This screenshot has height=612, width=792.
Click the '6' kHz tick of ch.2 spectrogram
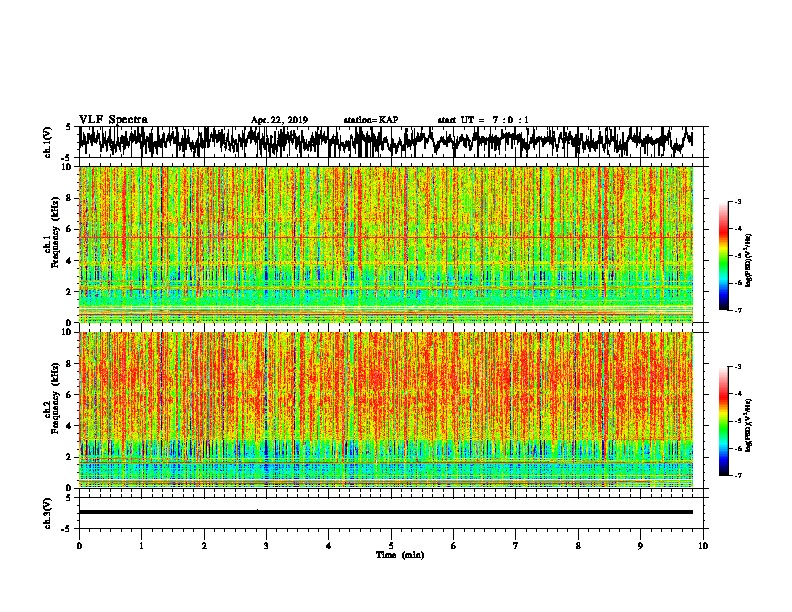pyautogui.click(x=71, y=394)
